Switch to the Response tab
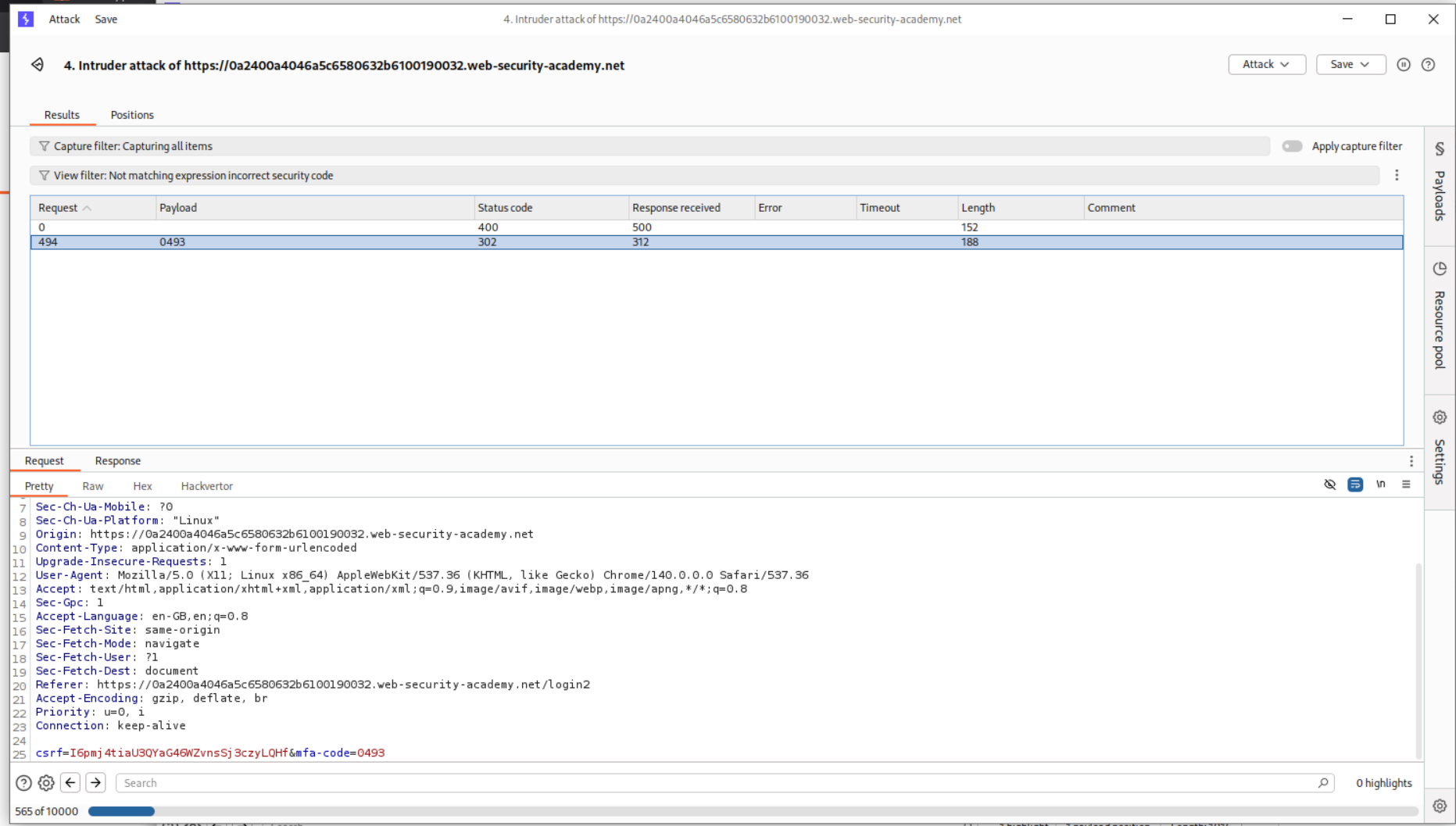Viewport: 1456px width, 826px height. coord(117,461)
